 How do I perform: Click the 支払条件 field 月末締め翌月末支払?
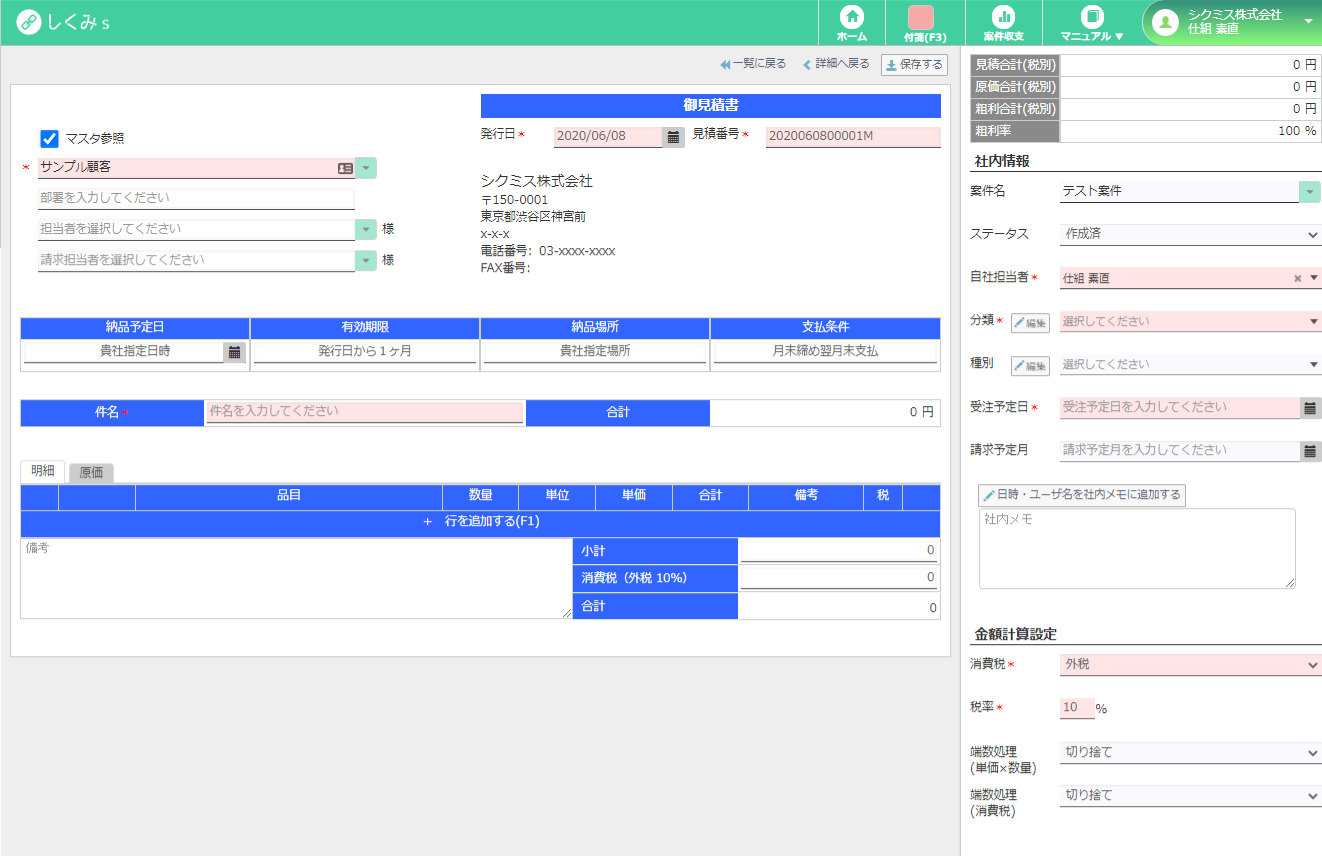pos(825,352)
